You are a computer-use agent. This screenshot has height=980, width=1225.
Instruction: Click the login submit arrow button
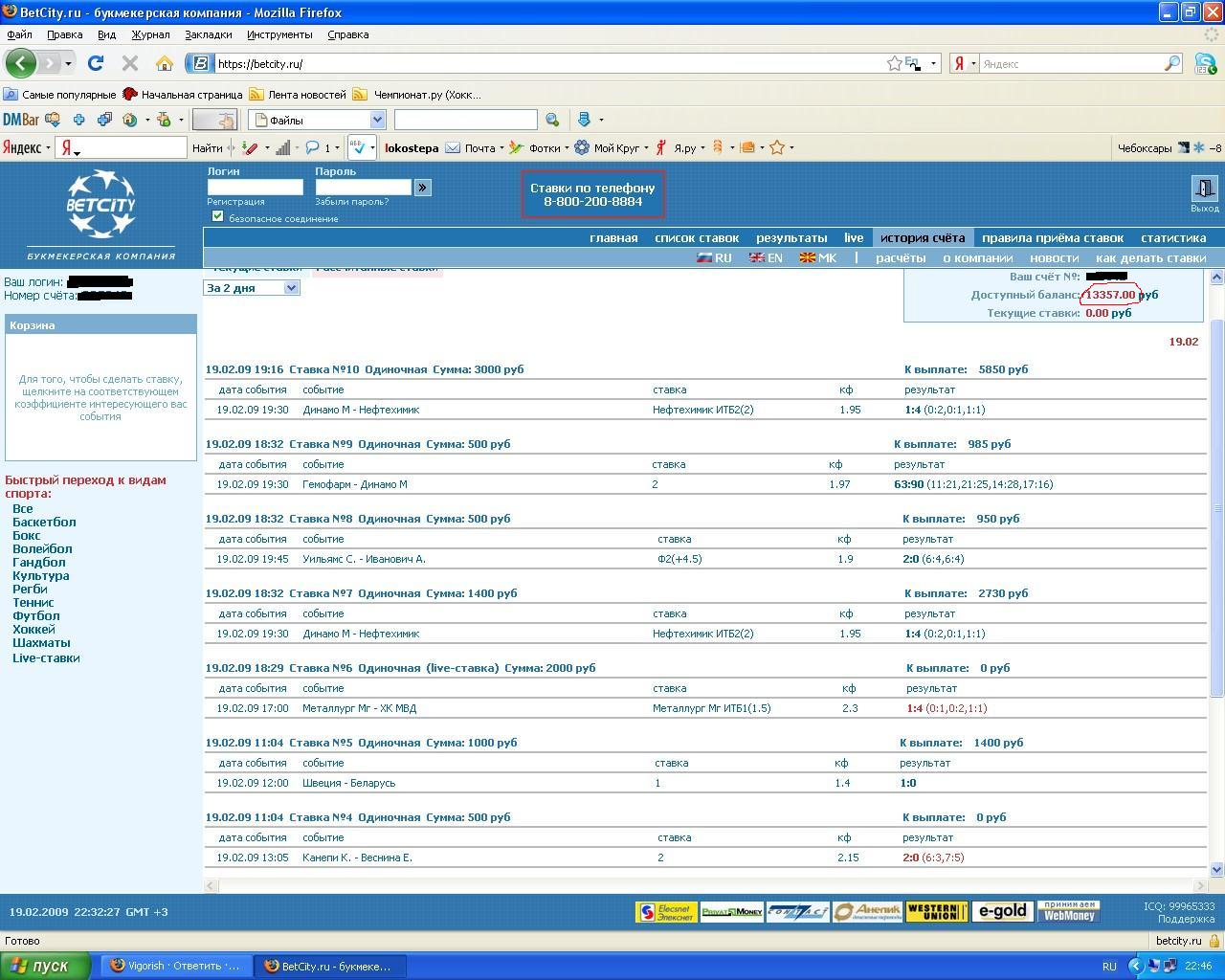pos(422,188)
